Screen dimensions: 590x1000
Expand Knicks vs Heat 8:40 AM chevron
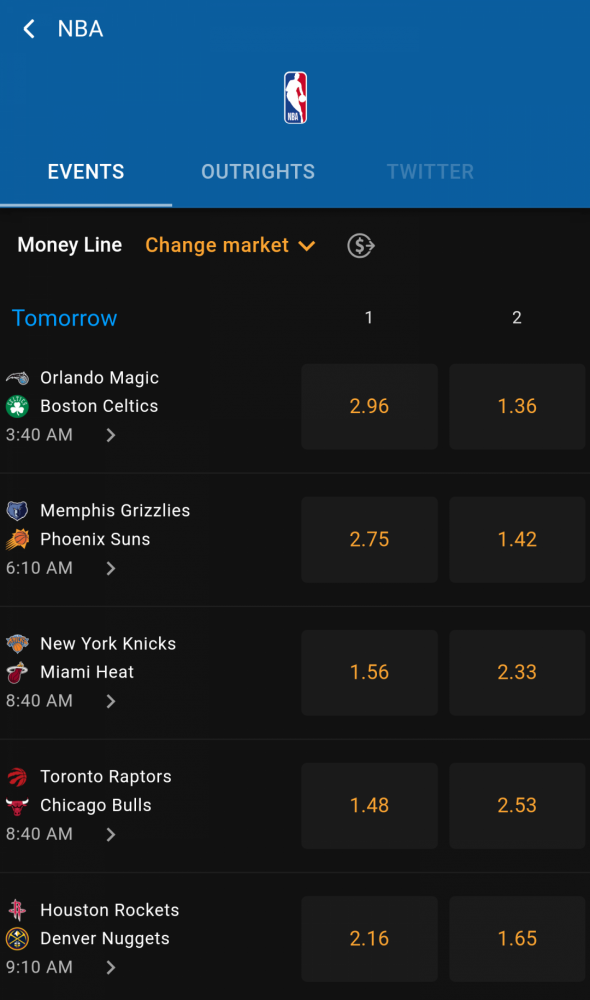111,701
